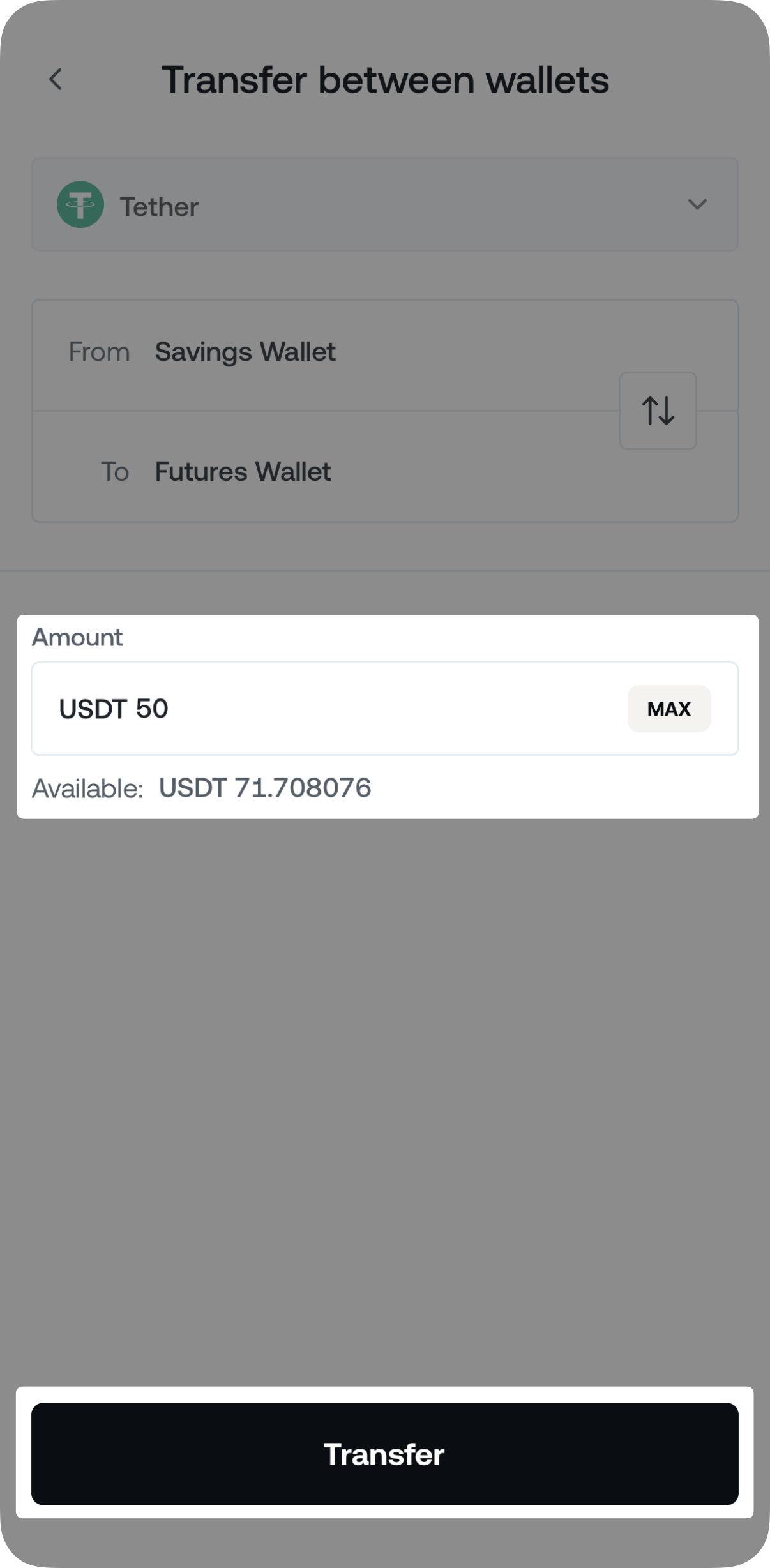Click the 'Tether' currency name text
Viewport: 770px width, 1568px height.
159,207
